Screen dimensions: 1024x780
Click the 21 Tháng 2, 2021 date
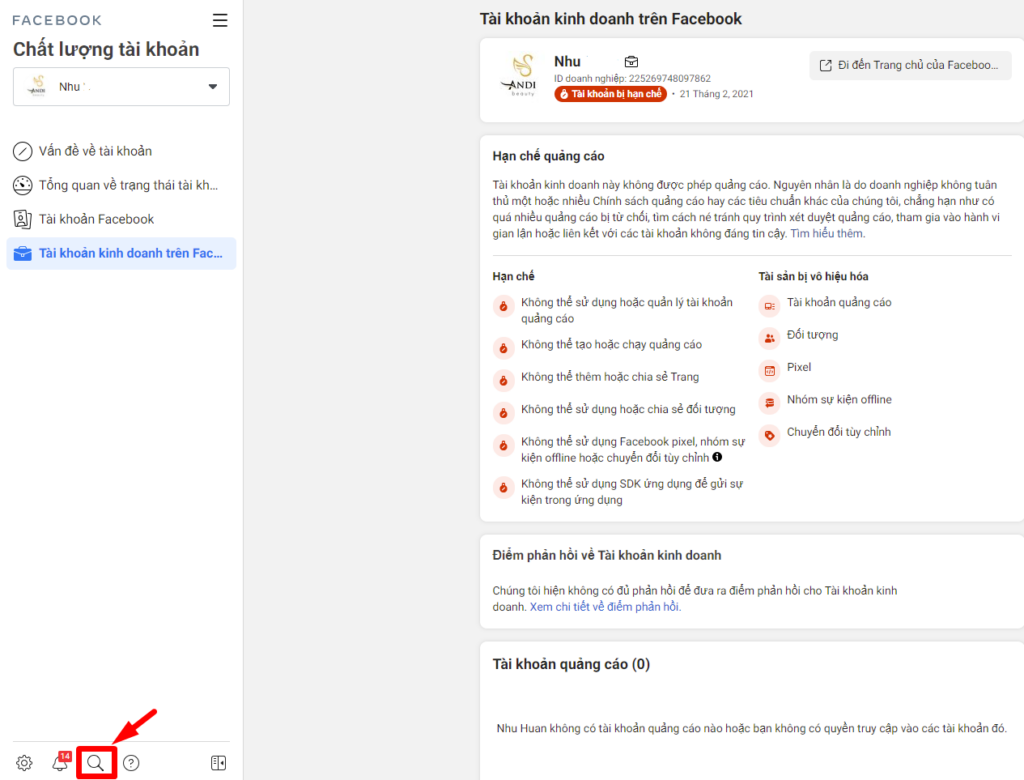716,94
